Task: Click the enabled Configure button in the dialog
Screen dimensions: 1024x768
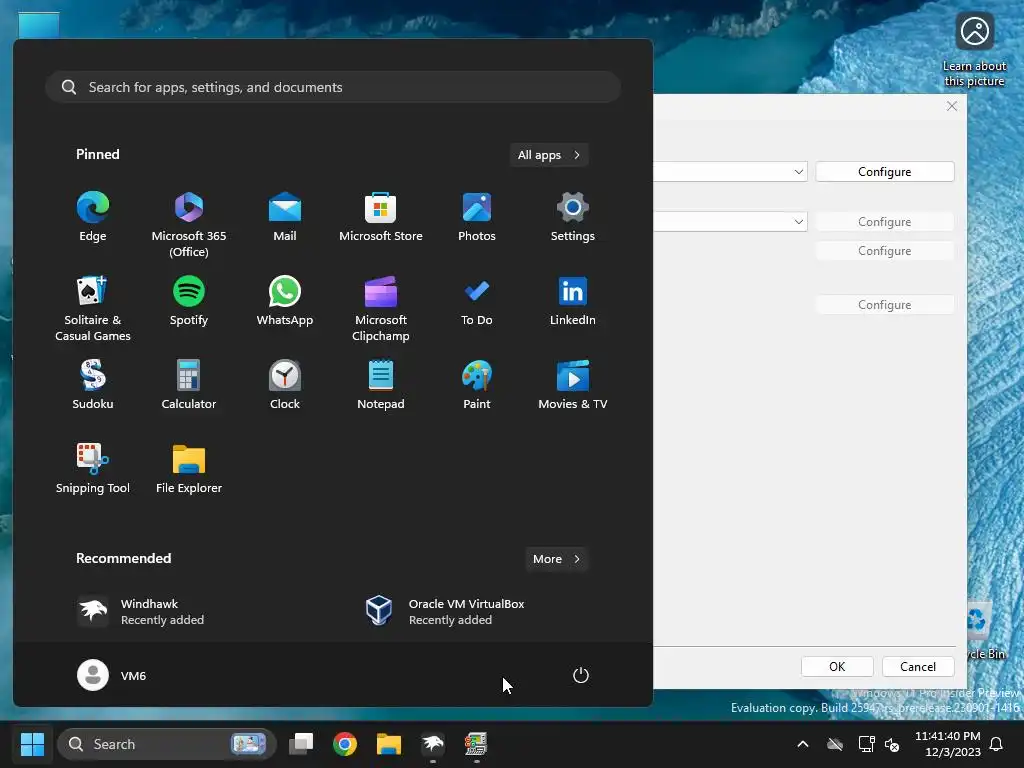Action: point(884,172)
